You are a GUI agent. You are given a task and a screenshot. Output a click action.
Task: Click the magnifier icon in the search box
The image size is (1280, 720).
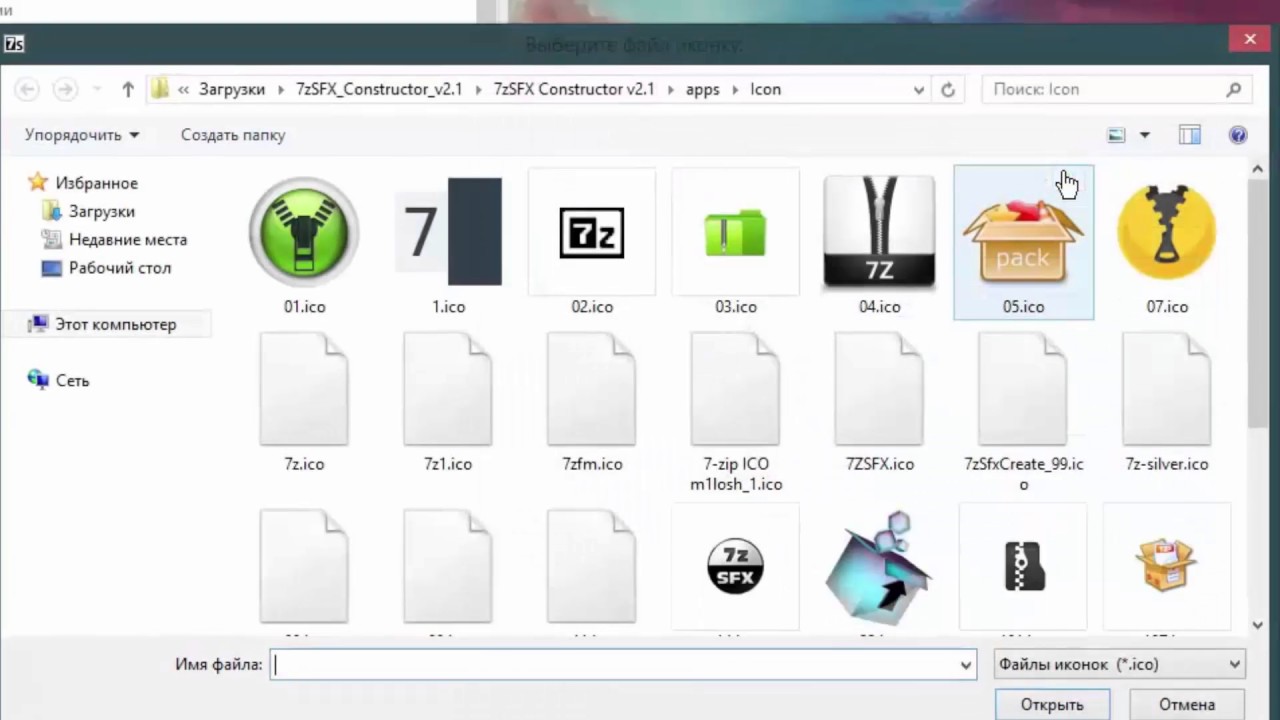point(1234,89)
